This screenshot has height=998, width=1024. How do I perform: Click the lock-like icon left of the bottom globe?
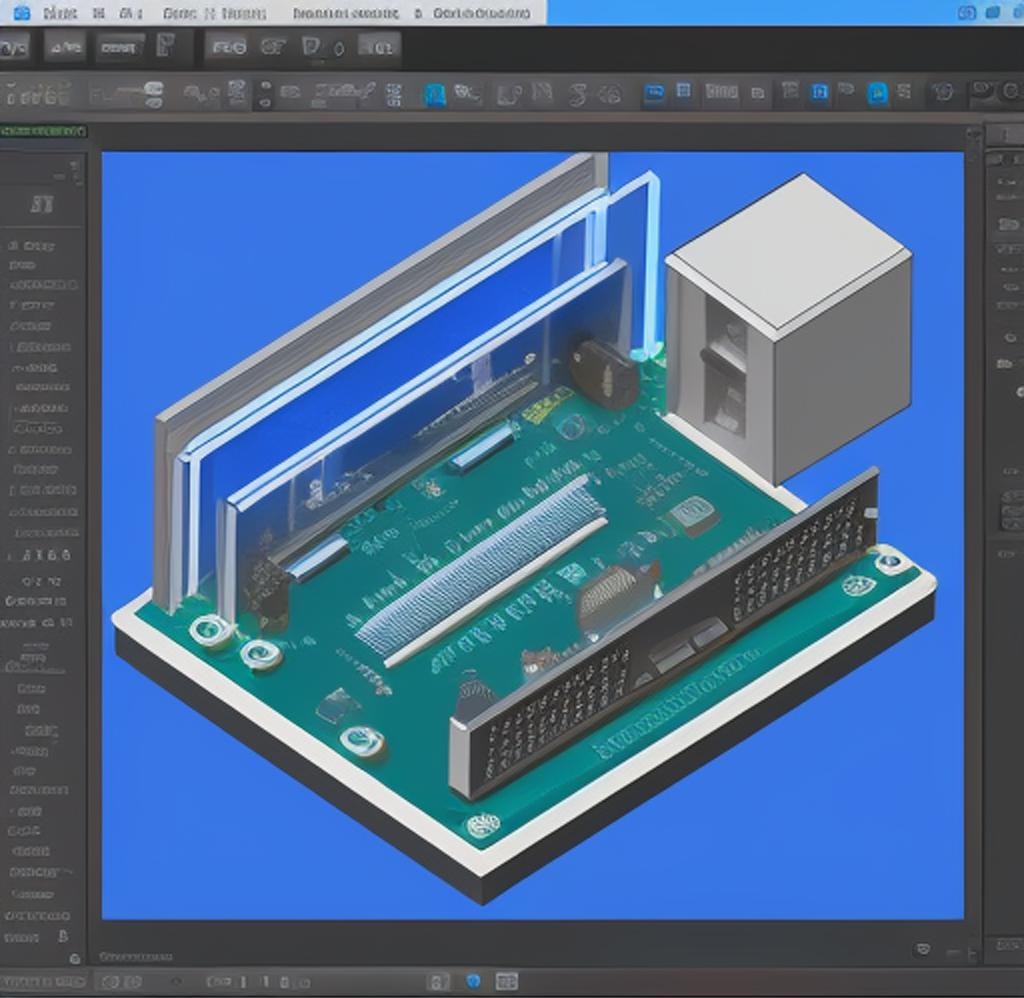coord(438,981)
